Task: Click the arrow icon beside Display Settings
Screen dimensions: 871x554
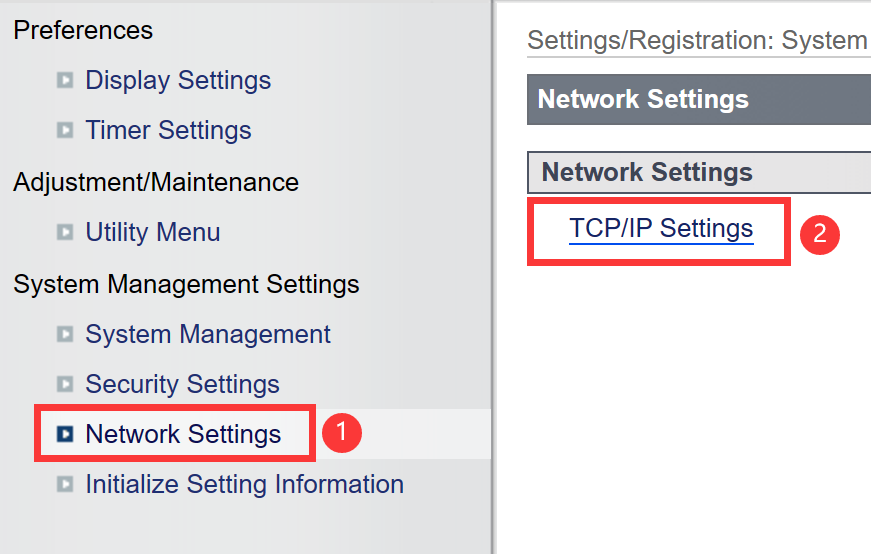Action: coord(65,80)
